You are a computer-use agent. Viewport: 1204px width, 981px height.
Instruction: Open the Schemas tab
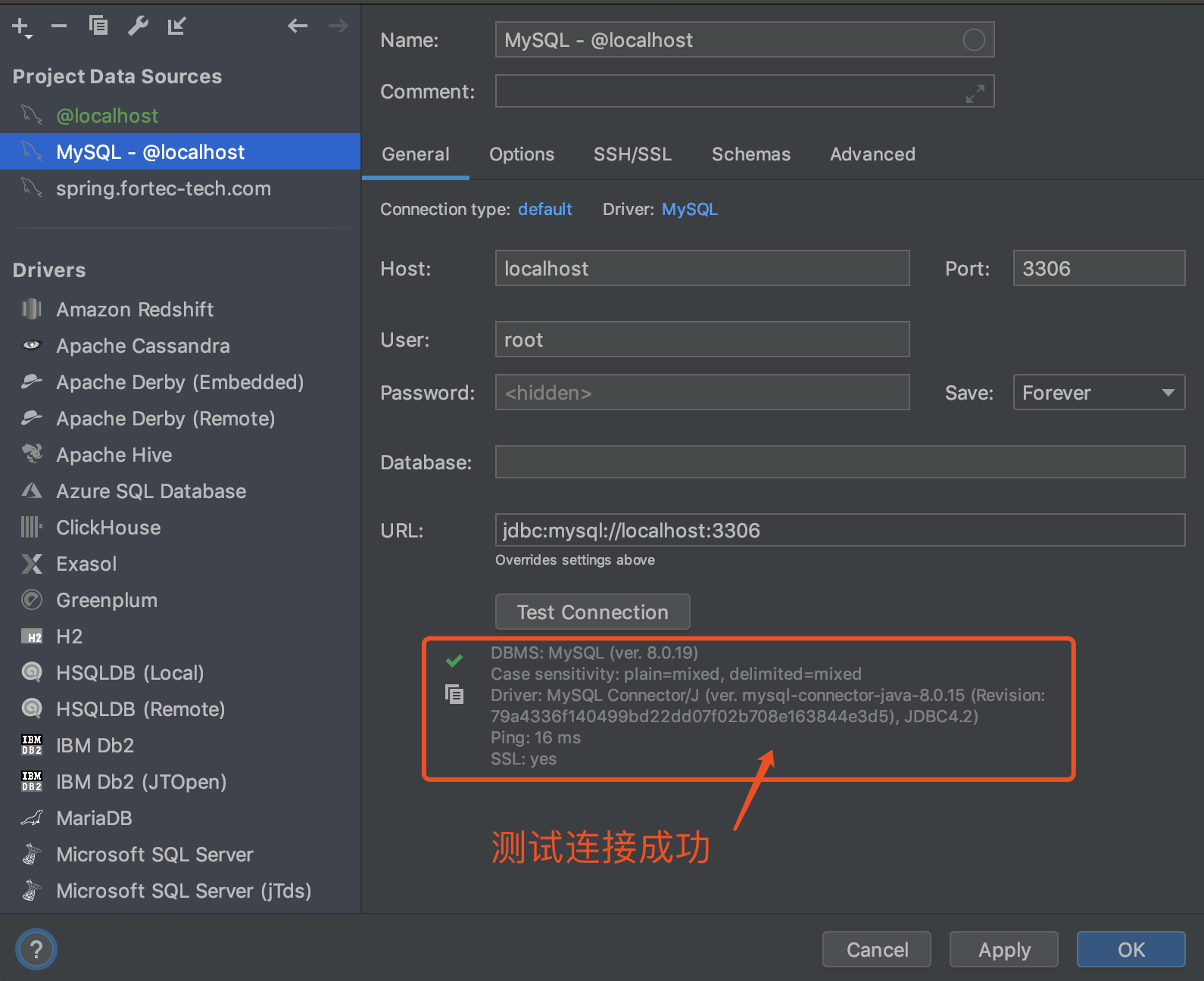point(751,154)
